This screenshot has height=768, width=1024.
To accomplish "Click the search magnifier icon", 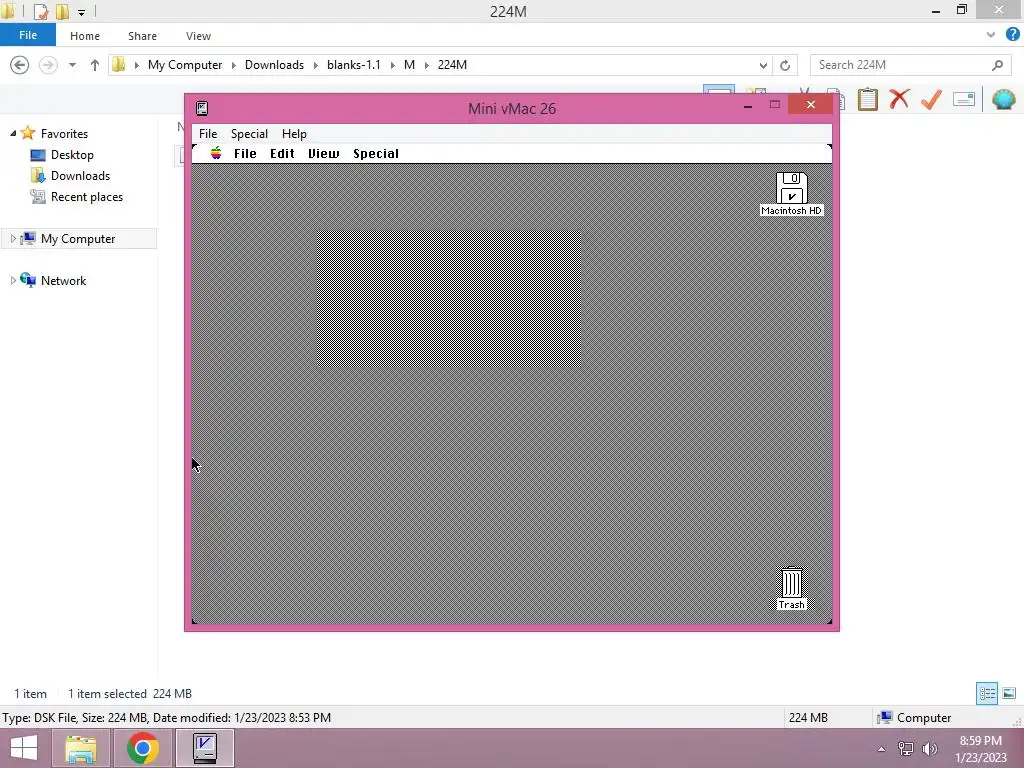I will [997, 65].
